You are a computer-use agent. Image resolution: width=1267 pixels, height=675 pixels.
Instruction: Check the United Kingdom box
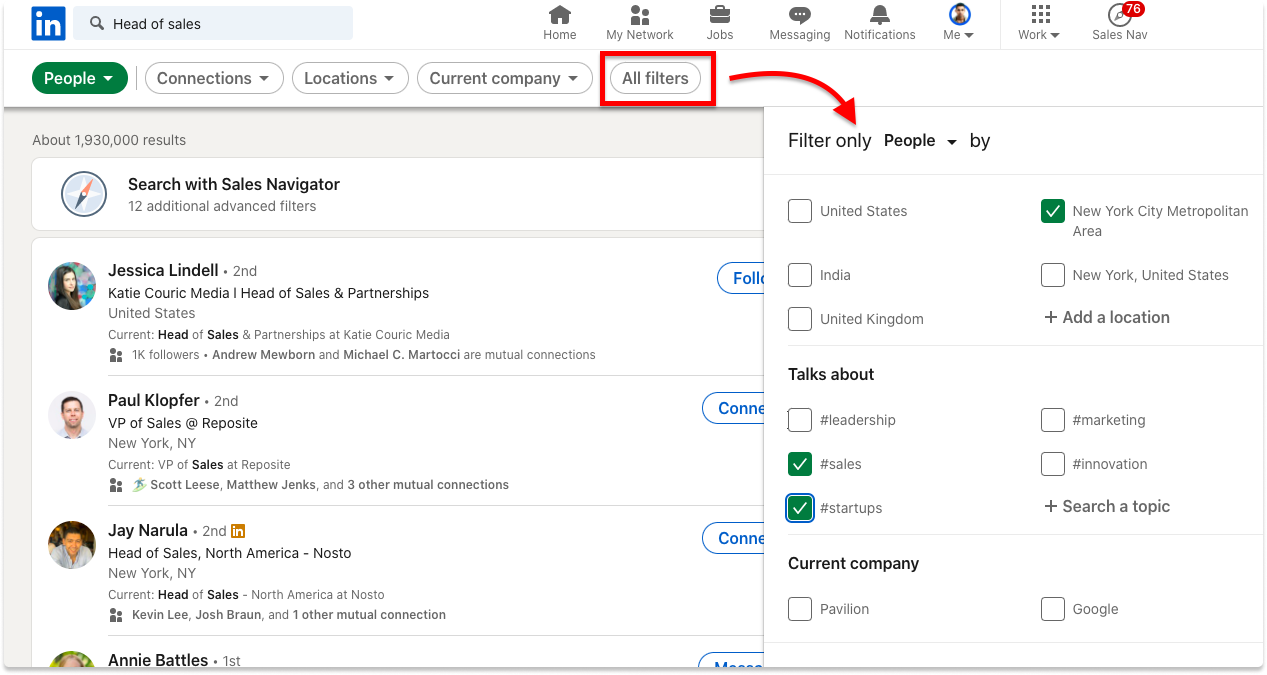click(800, 319)
